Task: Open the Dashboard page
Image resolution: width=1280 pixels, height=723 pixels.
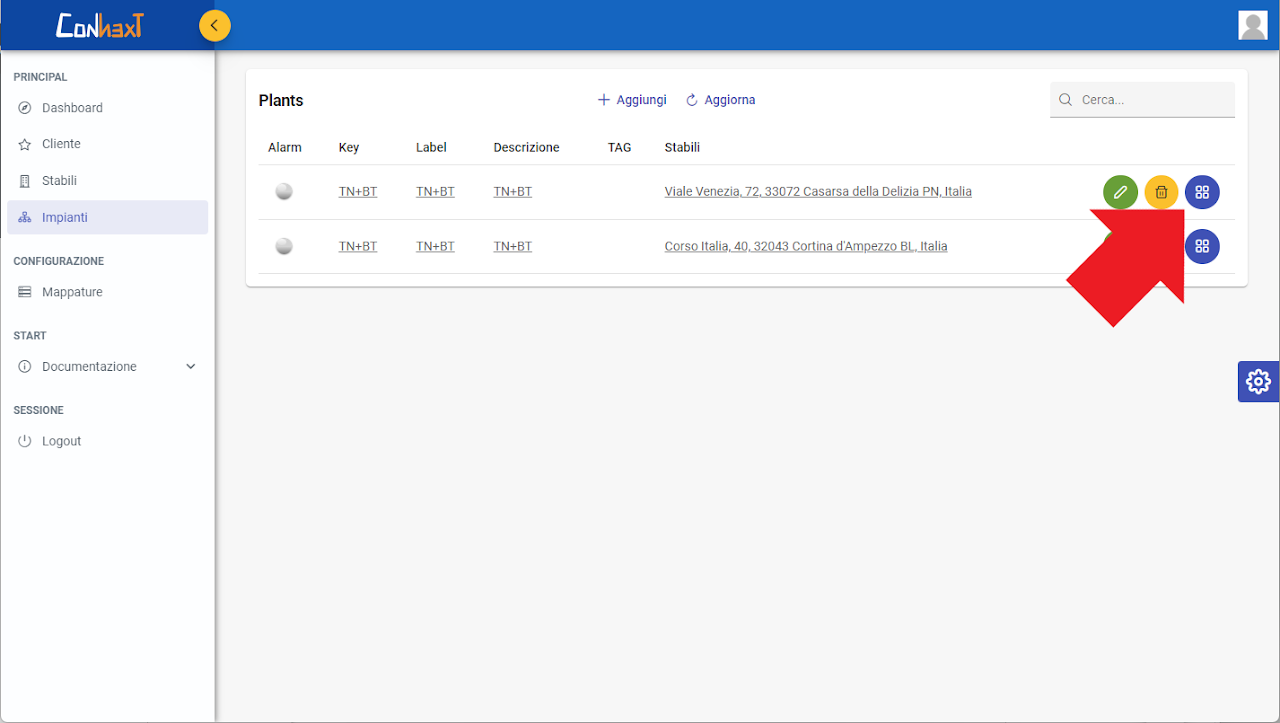Action: (72, 108)
